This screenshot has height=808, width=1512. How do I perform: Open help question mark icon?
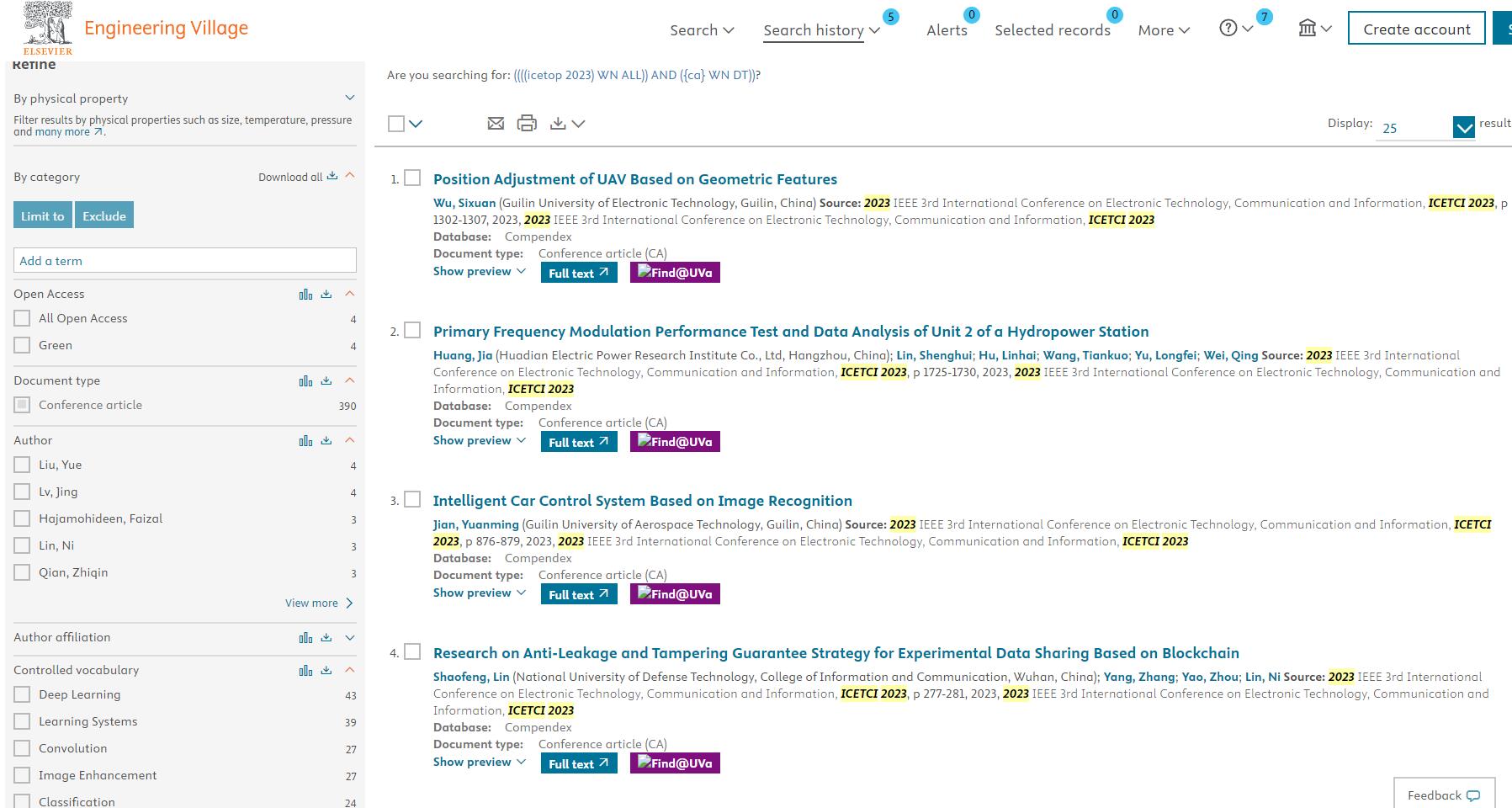click(x=1228, y=29)
